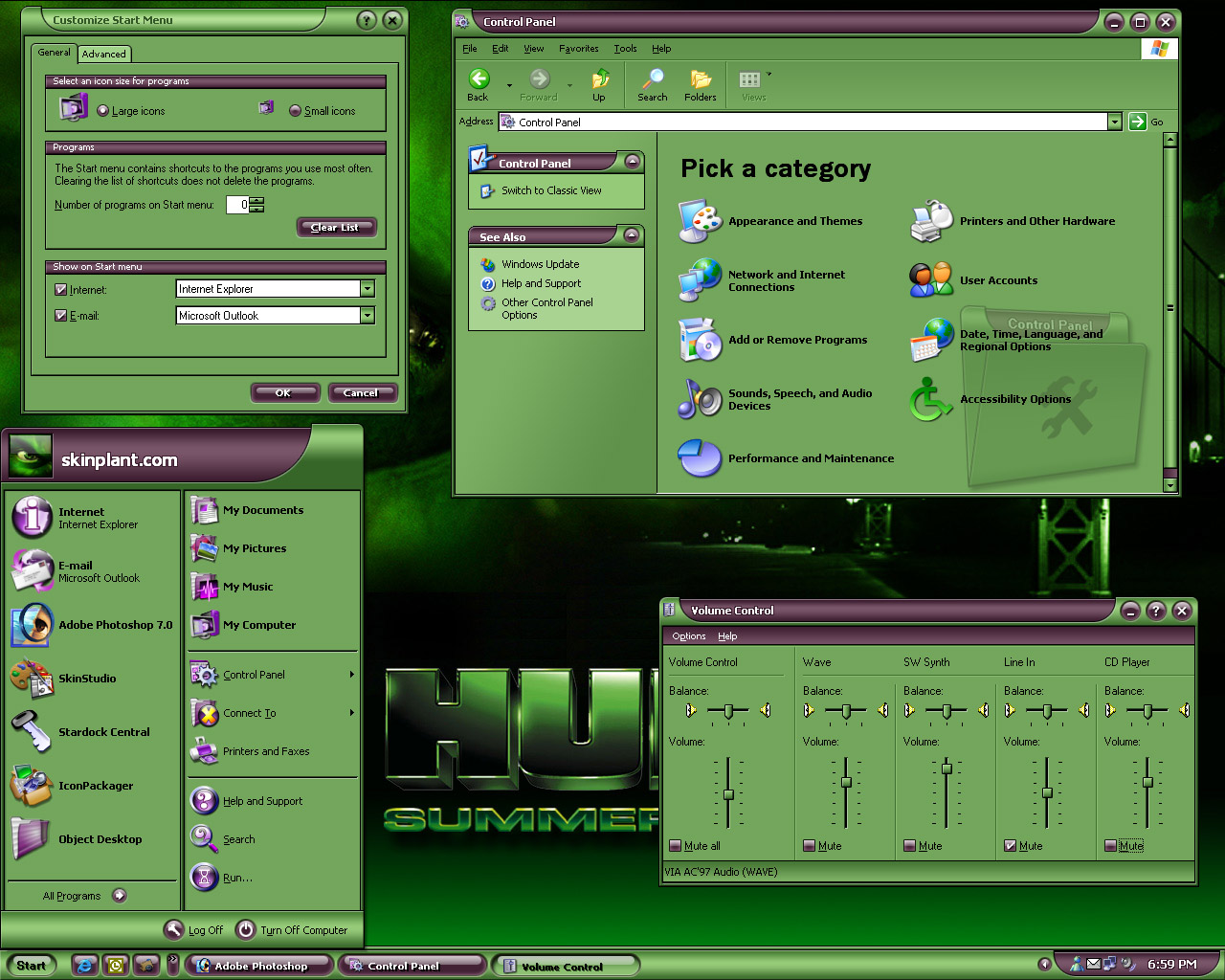Open Sounds, Speech, and Audio Devices icon
Screen dimensions: 1225x980
click(x=700, y=399)
